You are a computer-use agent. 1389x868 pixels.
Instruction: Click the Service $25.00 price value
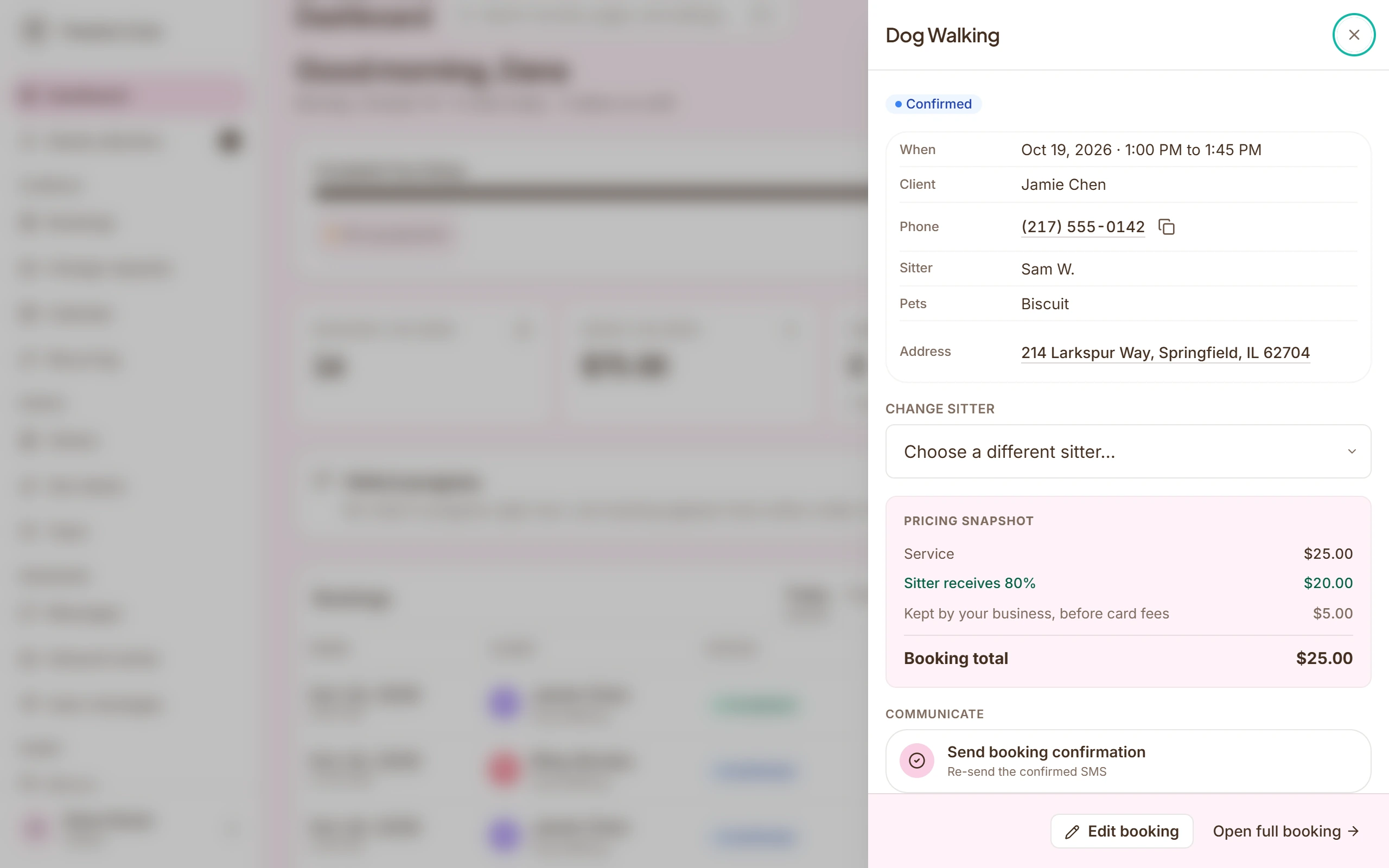1328,554
